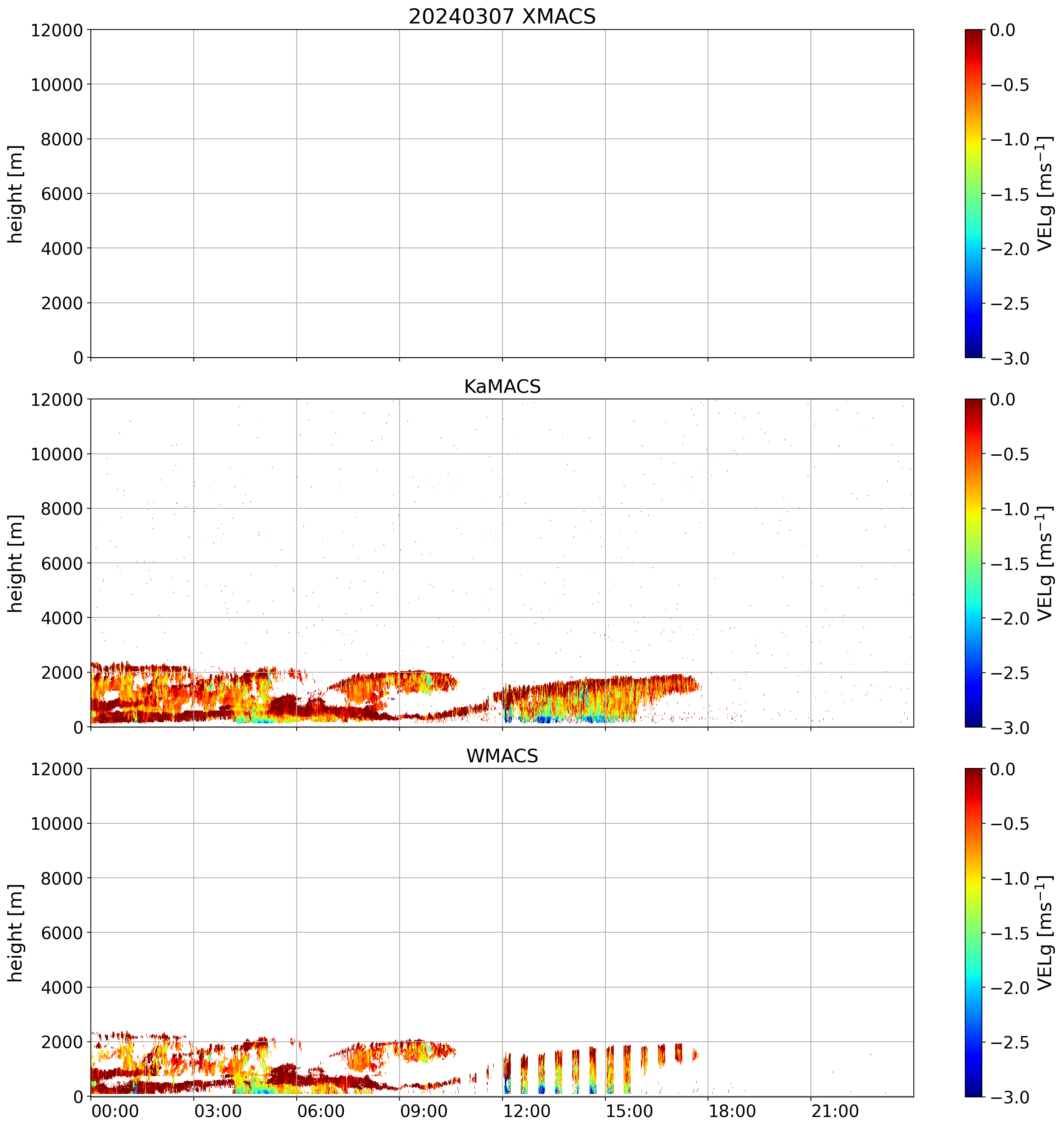Click the 09:00 time axis label
The height and width of the screenshot is (1128, 1064).
tap(424, 1111)
